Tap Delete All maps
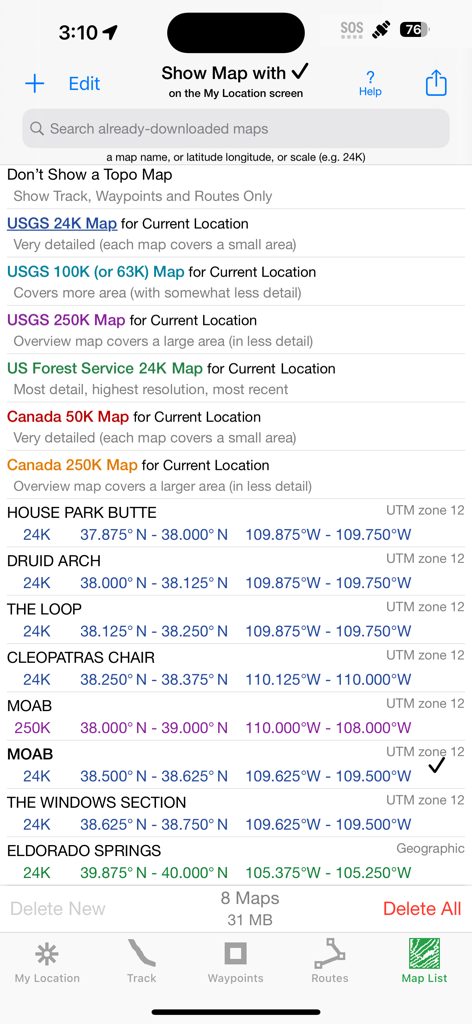The width and height of the screenshot is (472, 1024). point(422,908)
